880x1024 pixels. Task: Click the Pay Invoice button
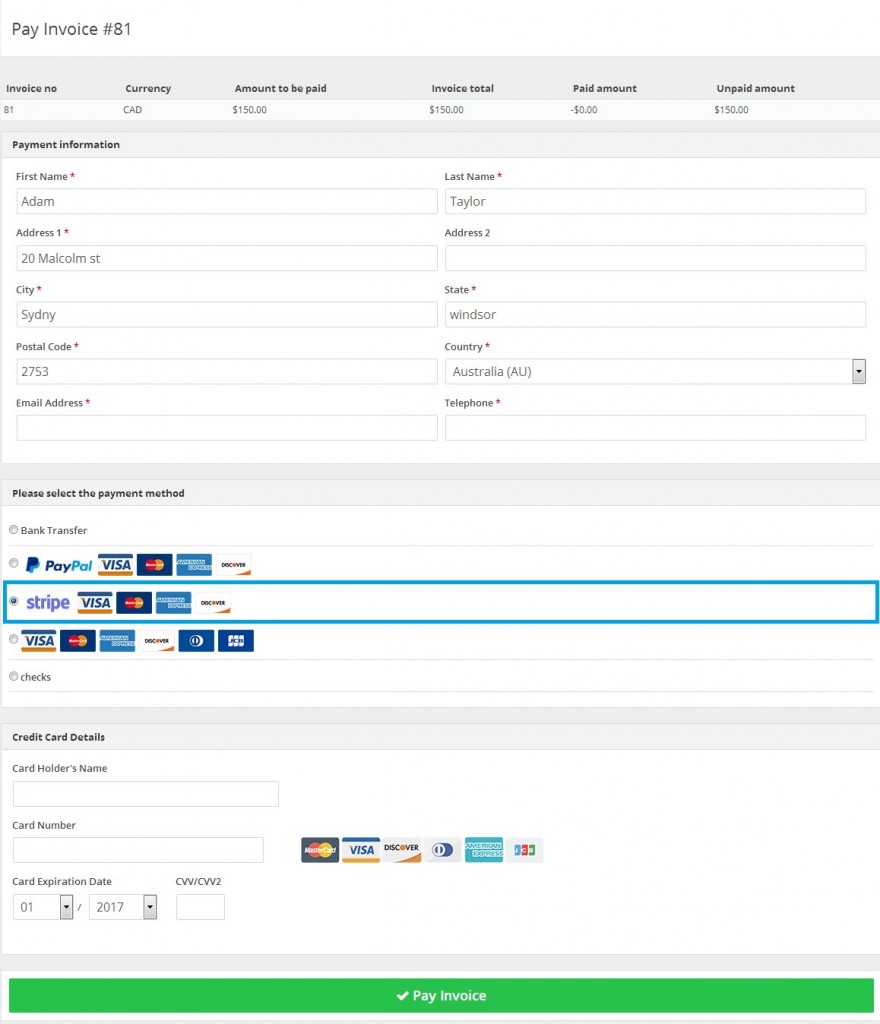coord(440,995)
